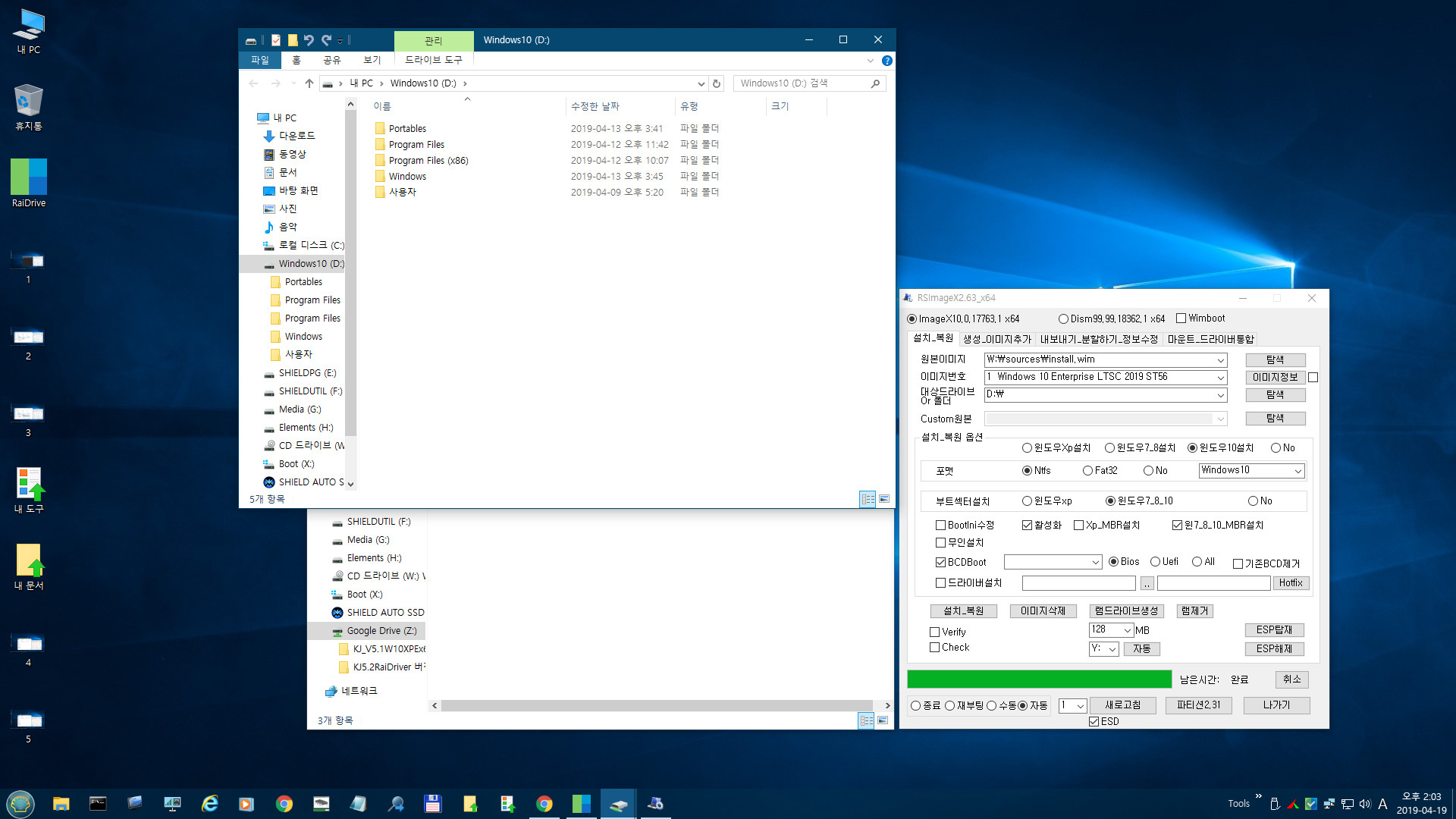Click the new folder icon in Explorer title bar
1456x819 pixels.
(293, 40)
